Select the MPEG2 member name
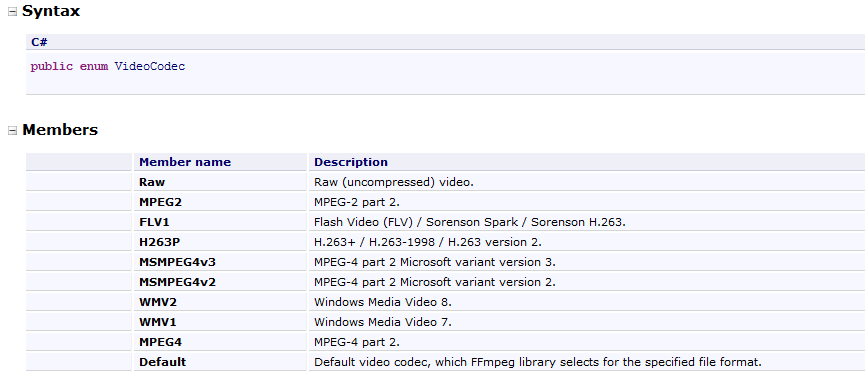 click(161, 202)
